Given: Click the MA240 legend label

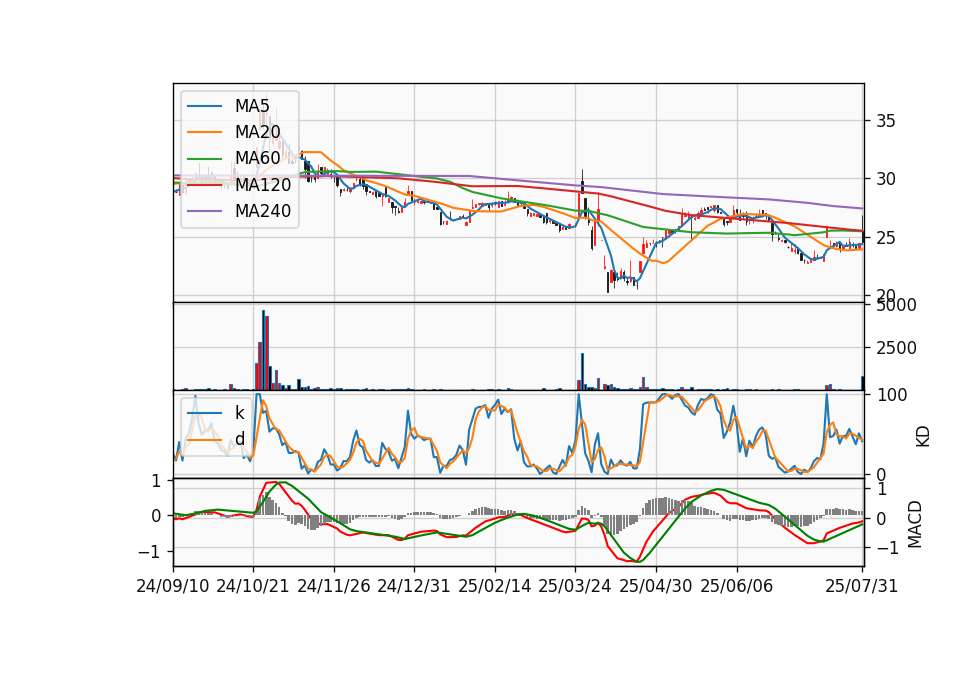Looking at the screenshot, I should click(263, 211).
